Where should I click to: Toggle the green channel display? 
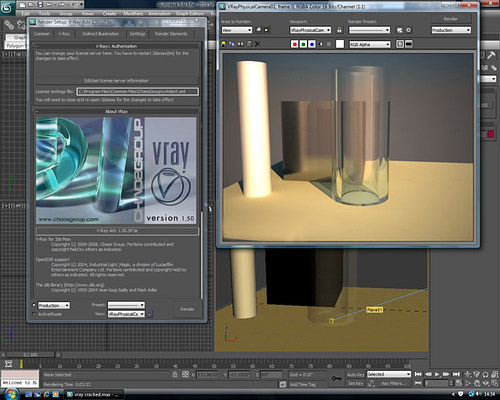[303, 44]
